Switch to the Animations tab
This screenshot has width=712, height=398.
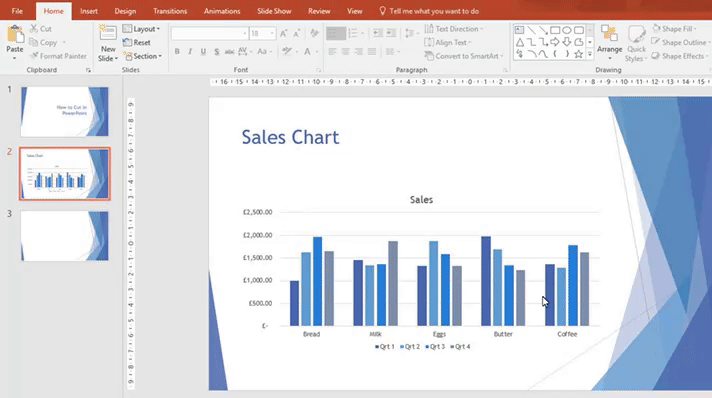222,11
